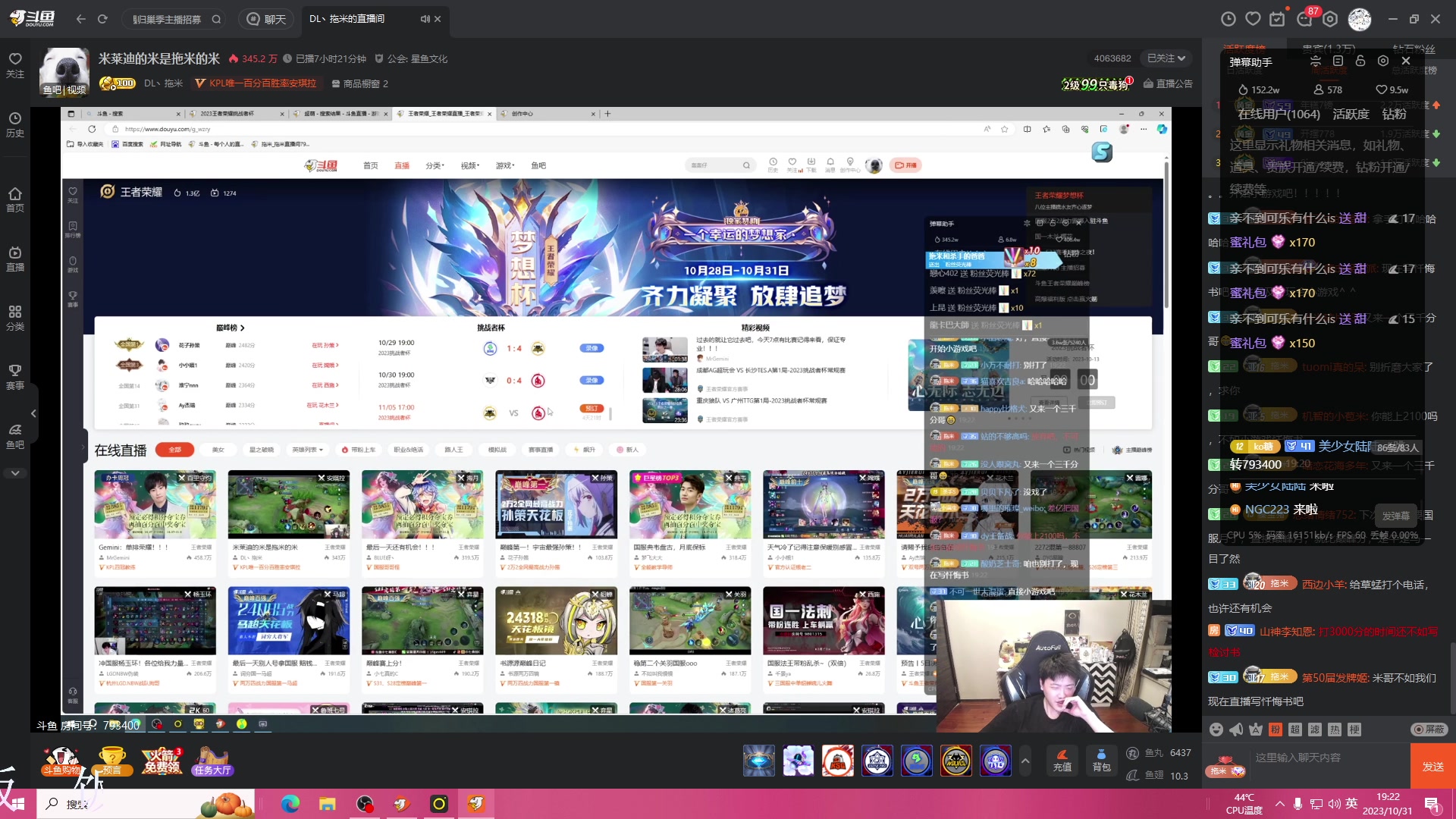1456x819 pixels.
Task: Click the 发弹幕 button
Action: 1395,516
